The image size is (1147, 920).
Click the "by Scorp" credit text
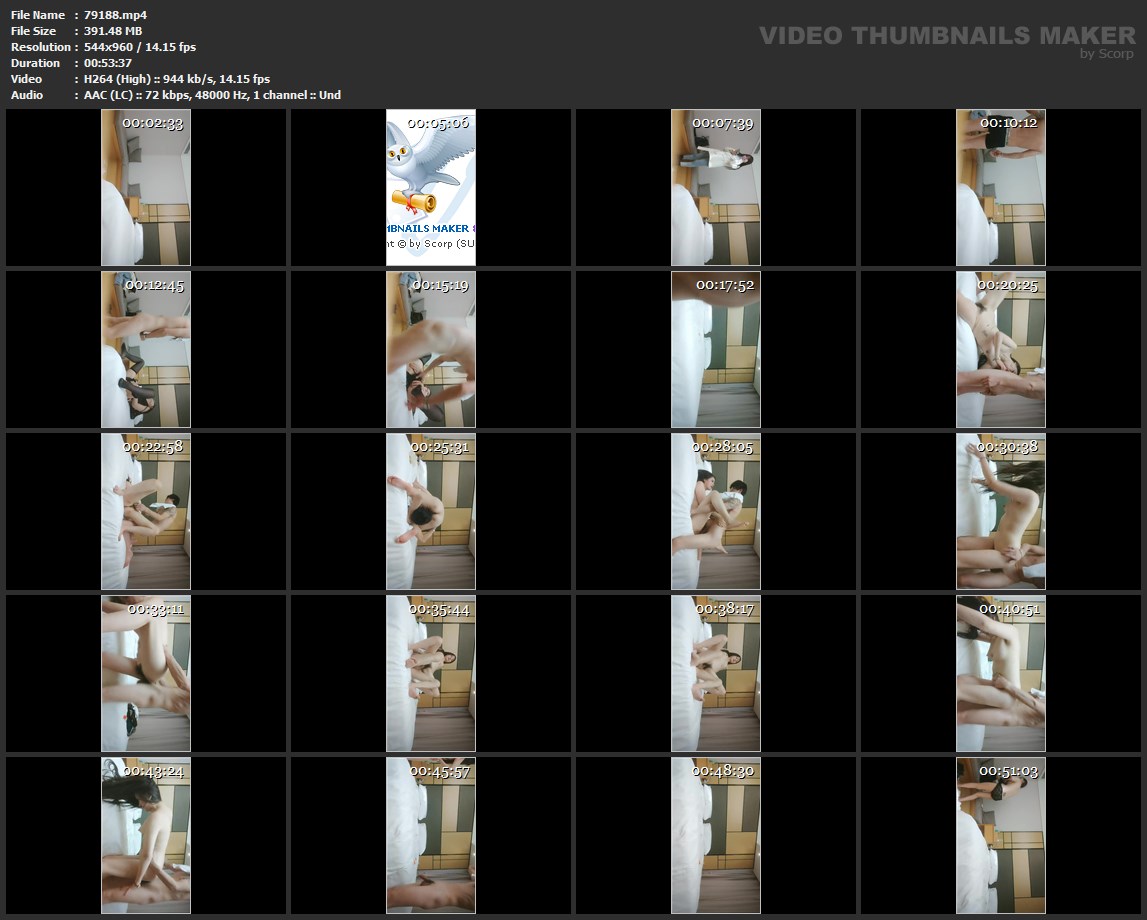(1106, 54)
